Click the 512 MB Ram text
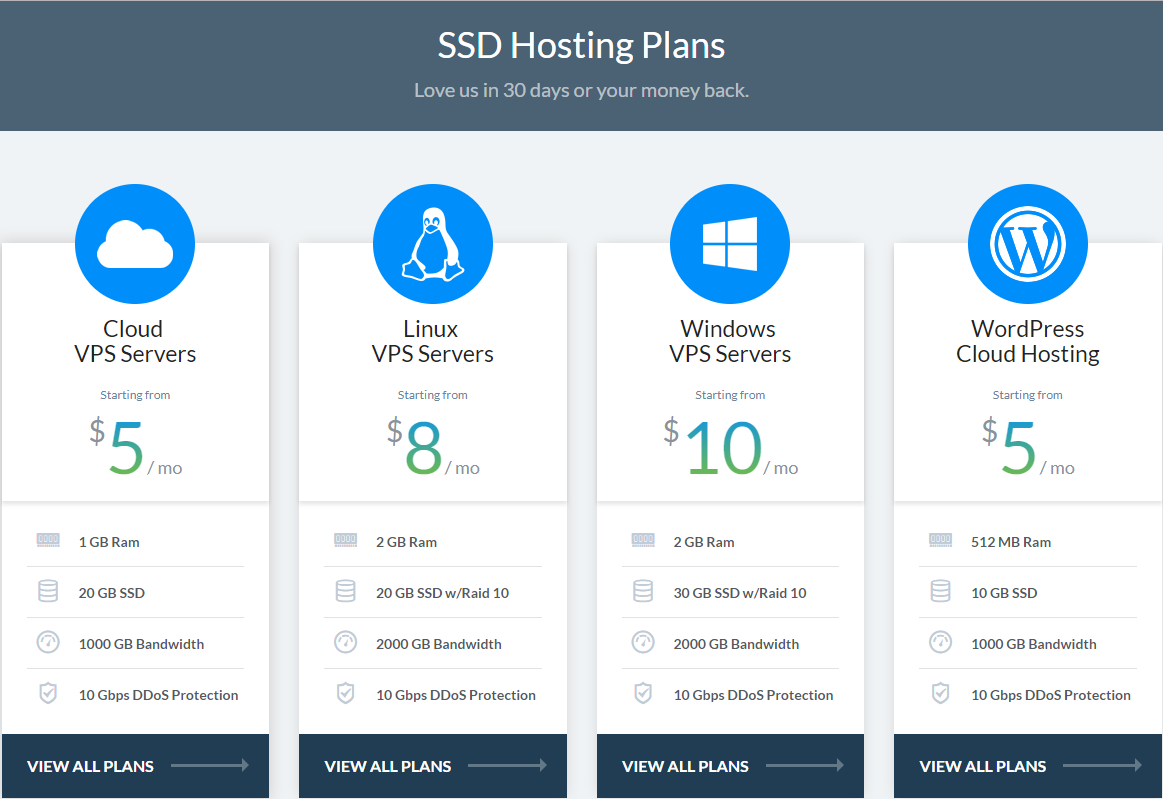 [1011, 542]
